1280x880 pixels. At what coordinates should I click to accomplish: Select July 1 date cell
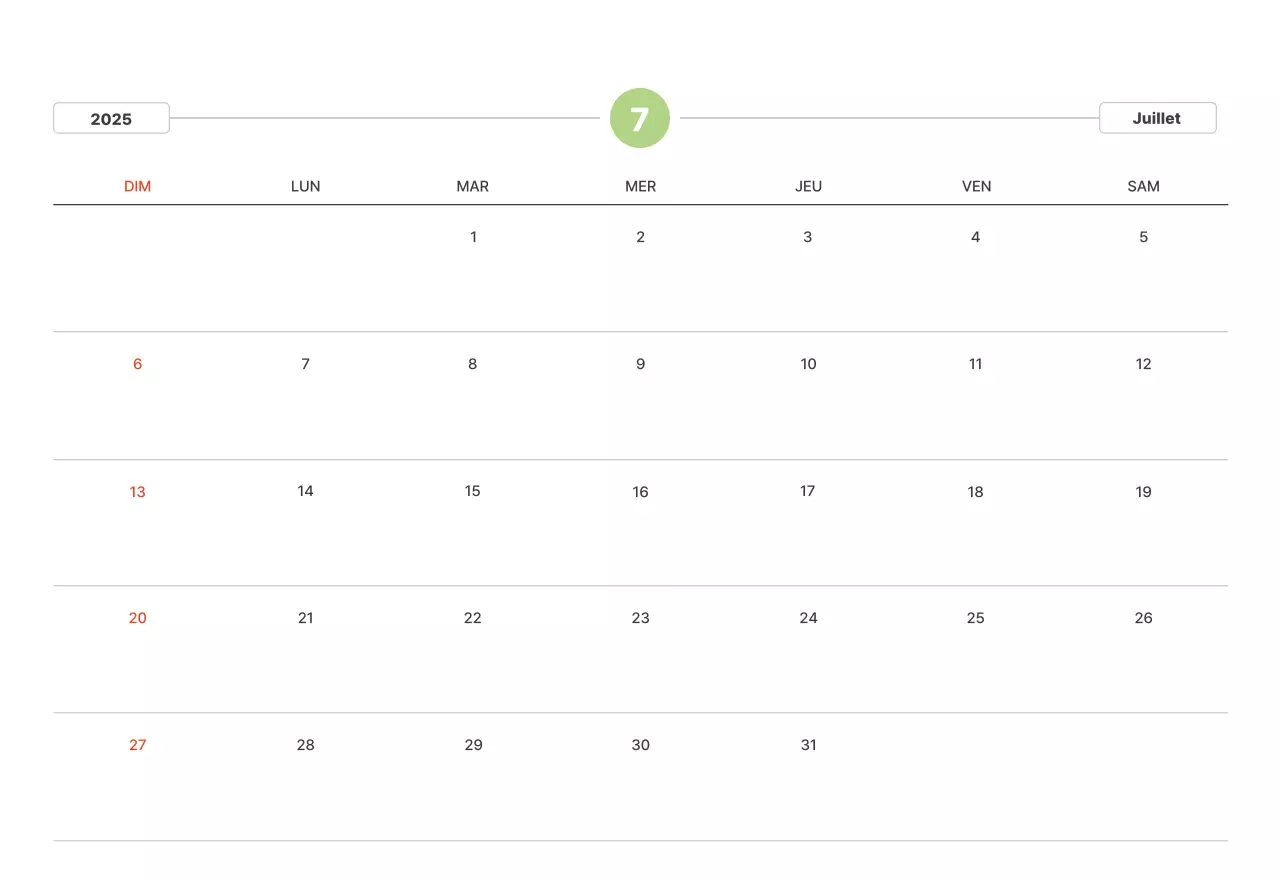click(473, 237)
